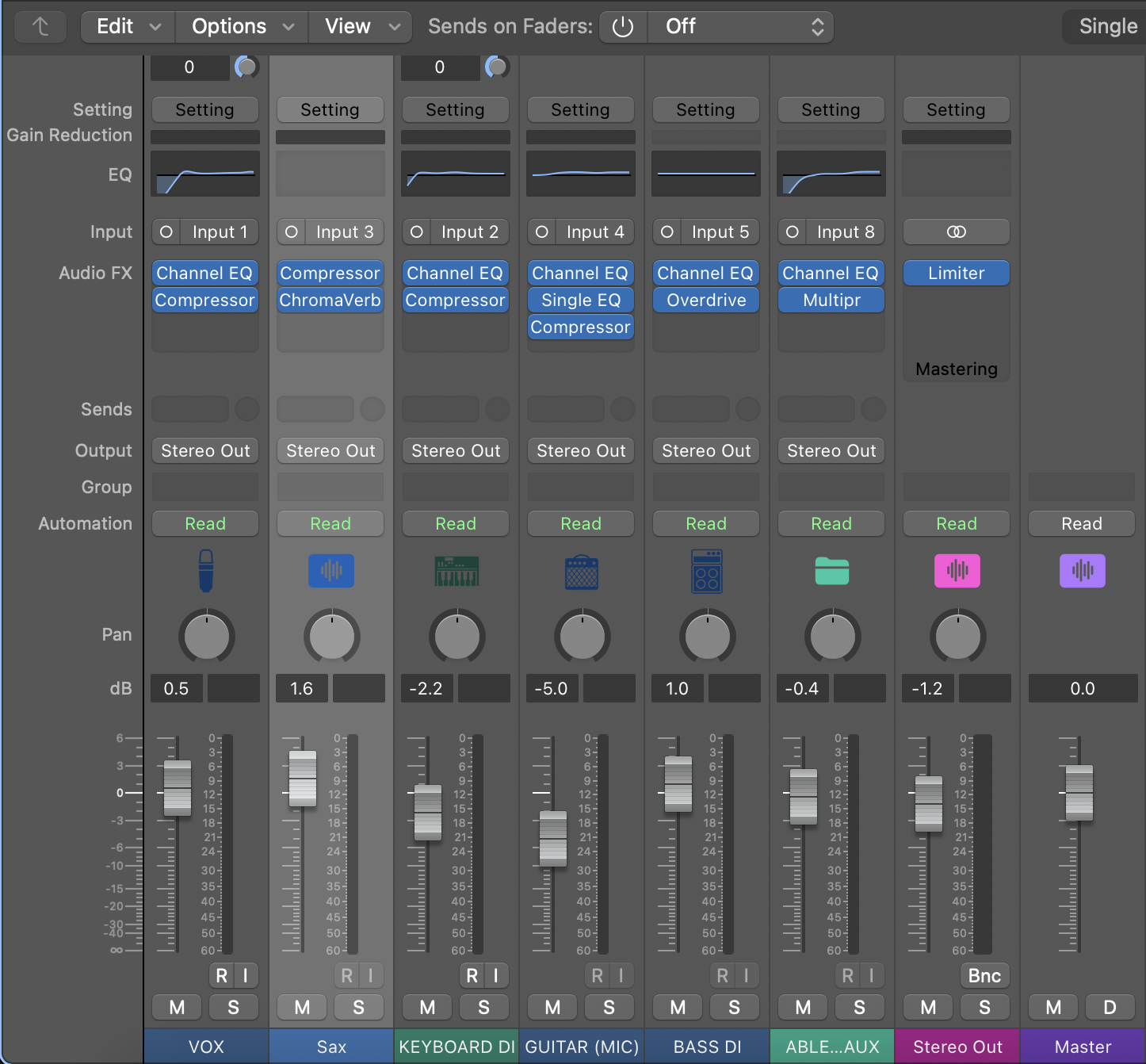
Task: Open the Read automation menu on BASS DI
Action: point(706,524)
